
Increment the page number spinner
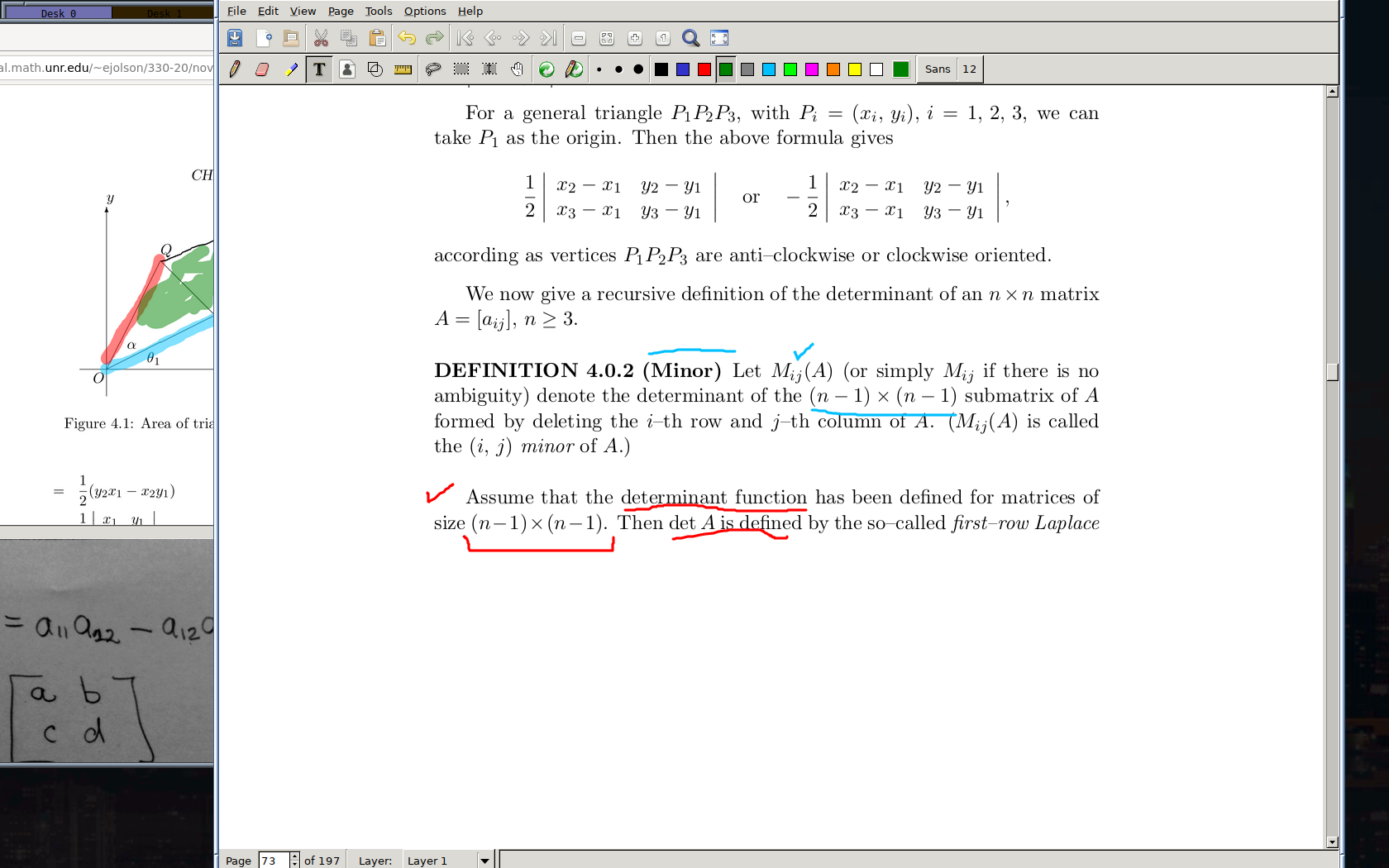click(x=294, y=856)
